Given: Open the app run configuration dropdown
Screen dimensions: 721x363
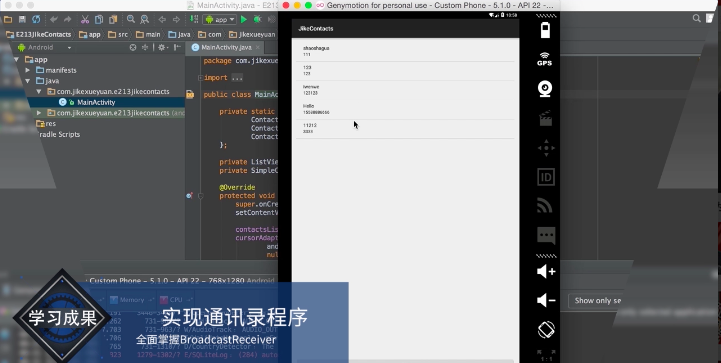Looking at the screenshot, I should click(x=220, y=19).
